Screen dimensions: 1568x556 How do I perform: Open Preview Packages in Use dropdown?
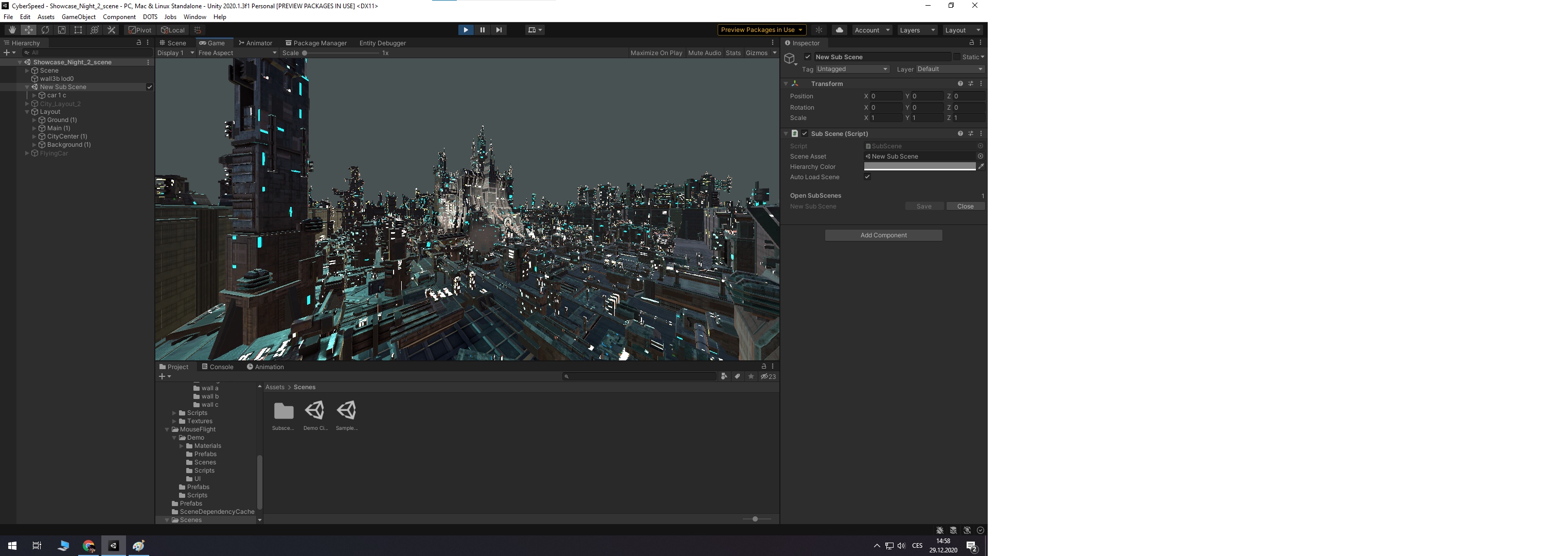(x=762, y=30)
